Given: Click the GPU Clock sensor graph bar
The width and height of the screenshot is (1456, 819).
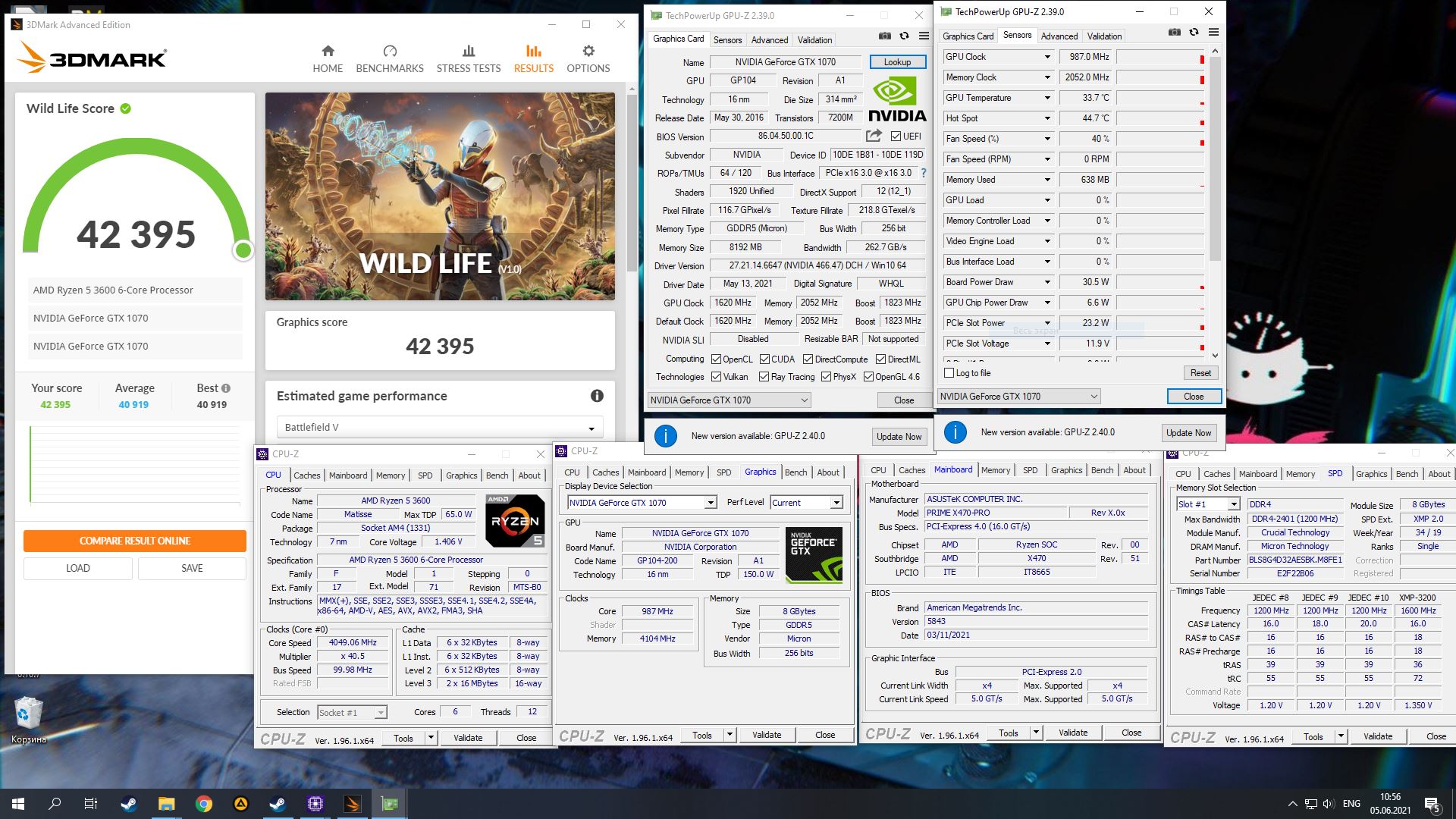Looking at the screenshot, I should (1160, 57).
